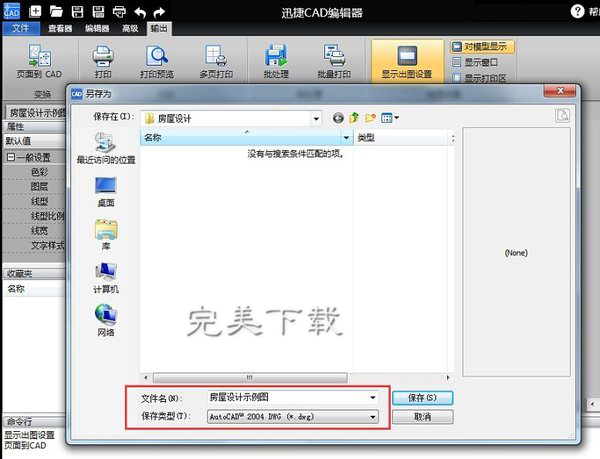Select 线型比例 in properties panel
This screenshot has height=459, width=600.
click(x=47, y=216)
